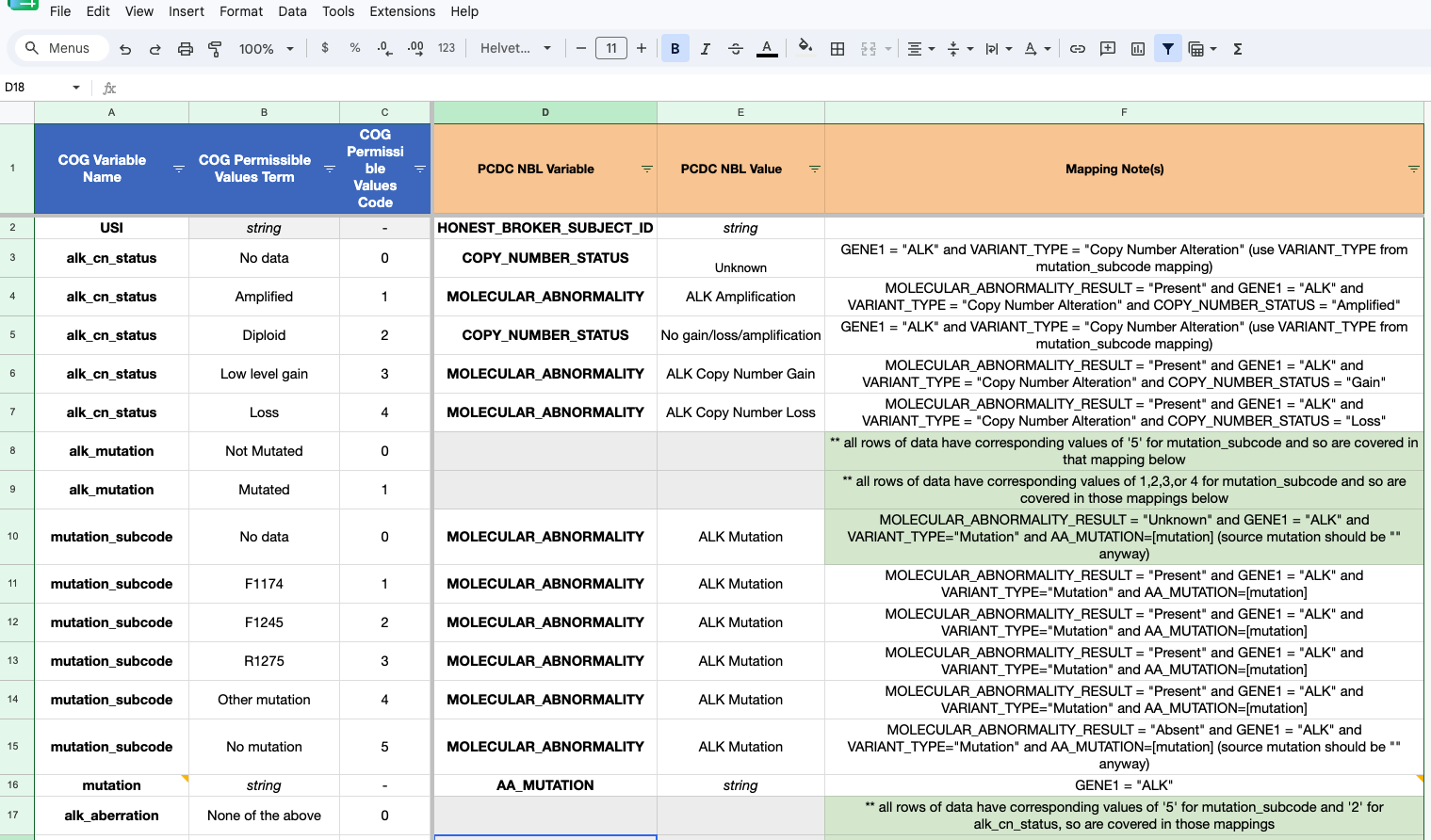Open the Helvet... font dropdown

(x=515, y=48)
